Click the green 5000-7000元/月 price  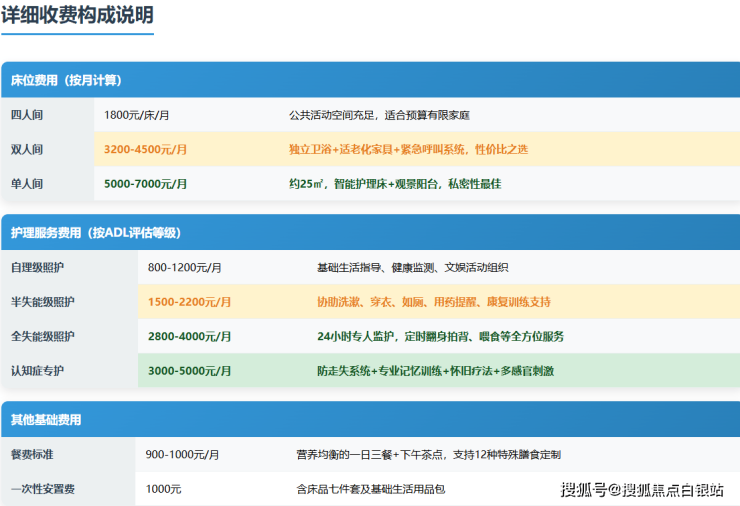145,184
